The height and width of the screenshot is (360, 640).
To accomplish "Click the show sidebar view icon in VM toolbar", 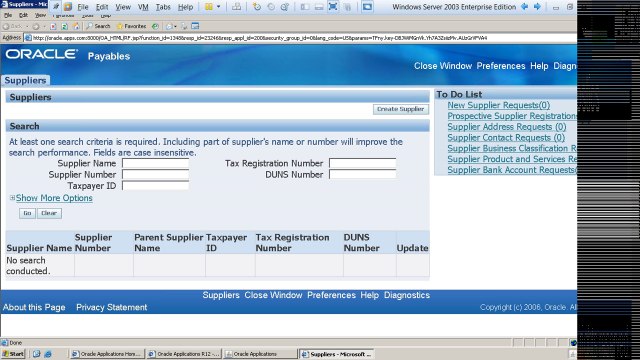I will (x=305, y=7).
